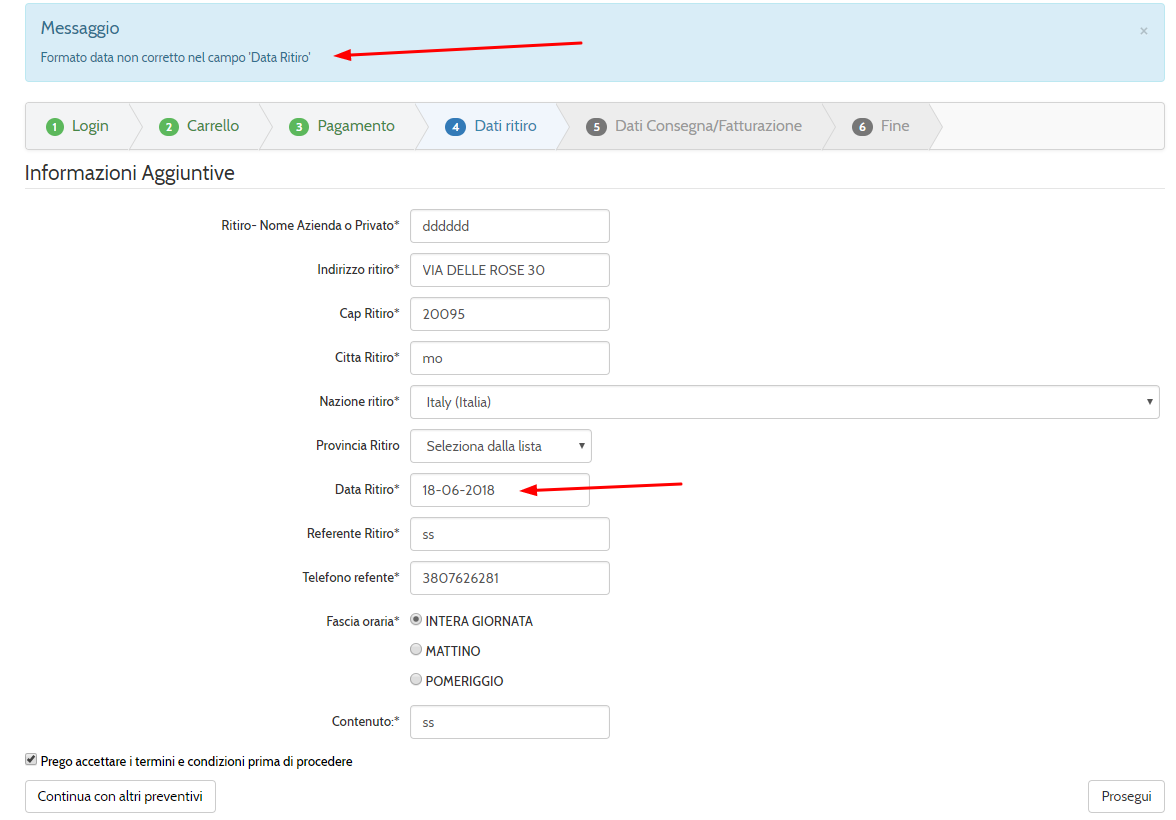
Task: Click the Cap Ritiro field
Action: [510, 314]
